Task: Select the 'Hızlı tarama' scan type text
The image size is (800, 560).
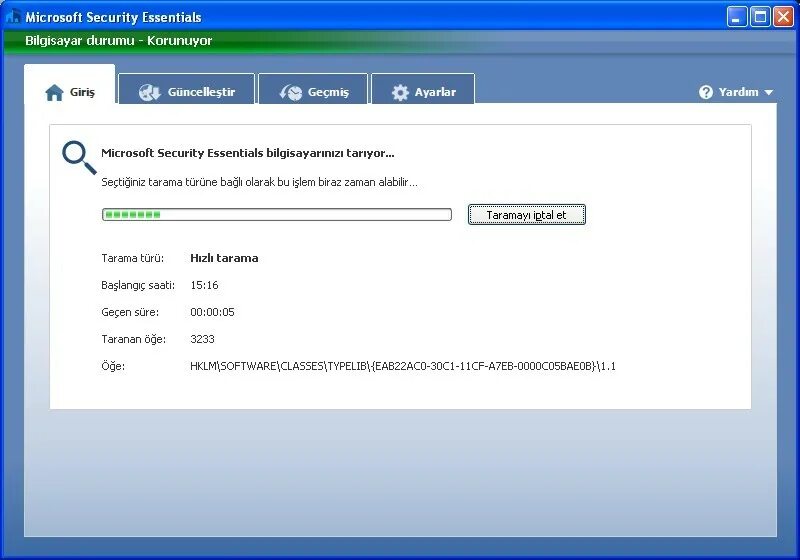Action: click(224, 258)
